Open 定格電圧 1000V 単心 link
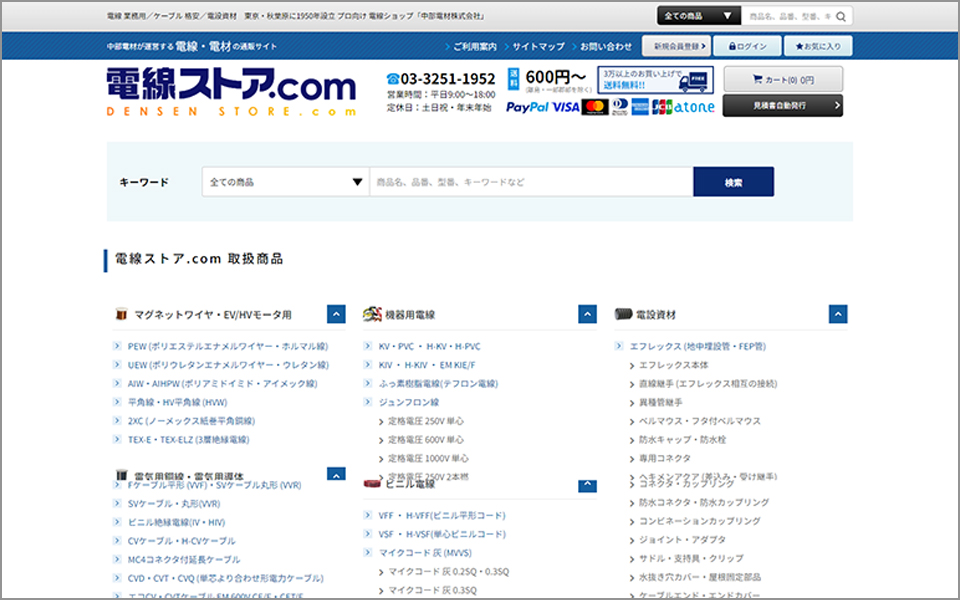The height and width of the screenshot is (600, 960). (x=428, y=459)
